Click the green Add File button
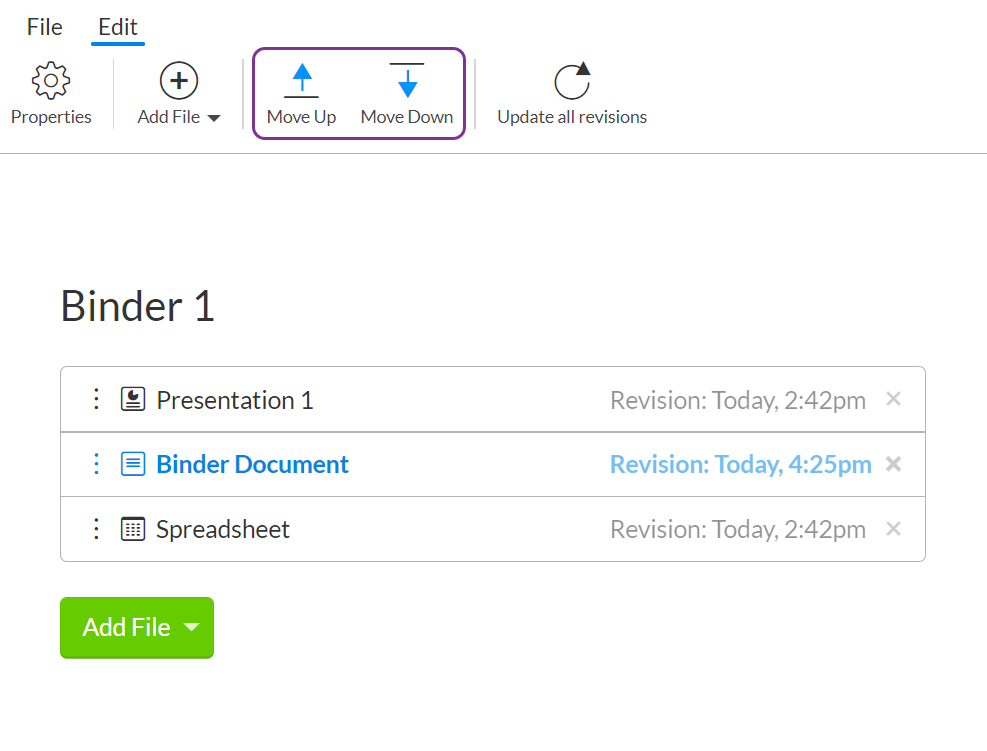 pyautogui.click(x=126, y=627)
